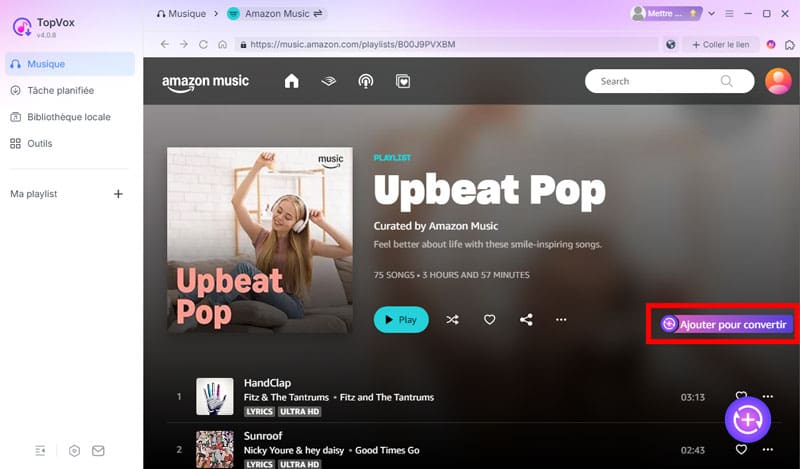Switch music source via Amazon Music selector

[x=276, y=14]
